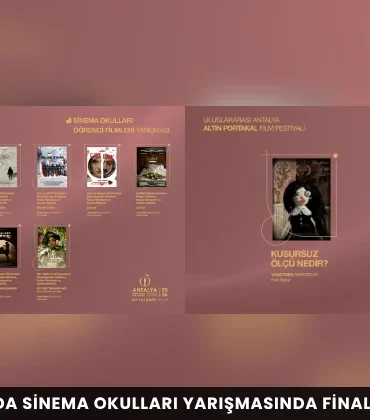Click the Antalya festival orange statue emblem
The image size is (370, 420).
[145, 280]
